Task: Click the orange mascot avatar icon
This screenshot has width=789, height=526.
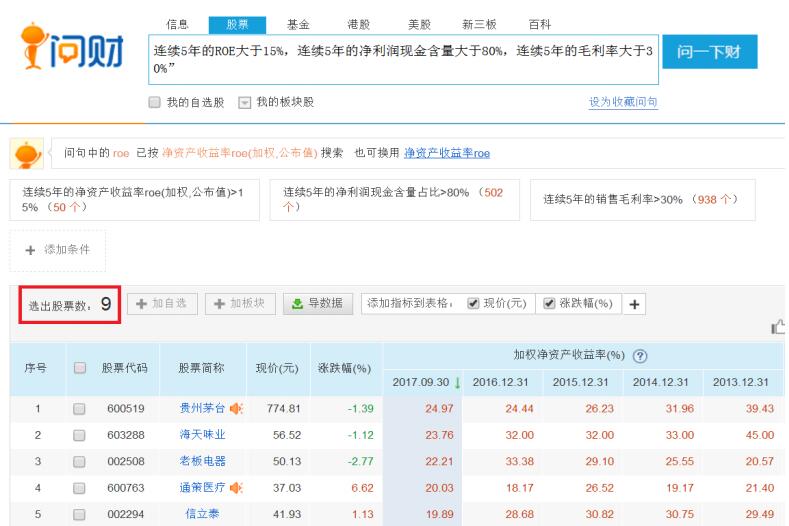Action: coord(27,154)
